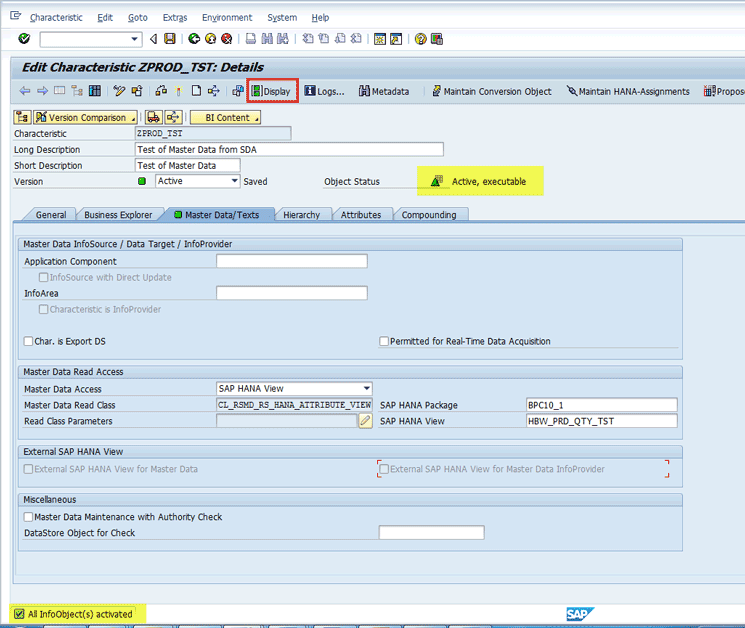Viewport: 745px width, 628px height.
Task: Click the SAP HANA Package input field
Action: point(600,405)
